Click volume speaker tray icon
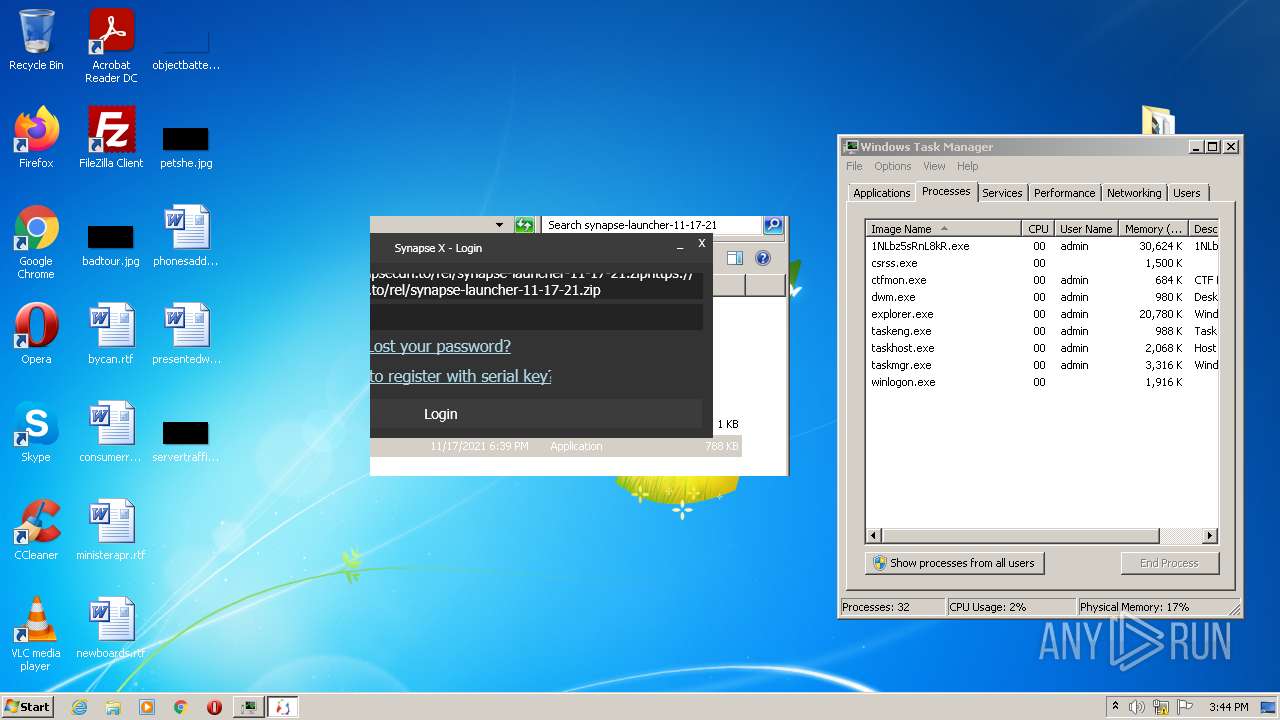 pyautogui.click(x=1137, y=707)
